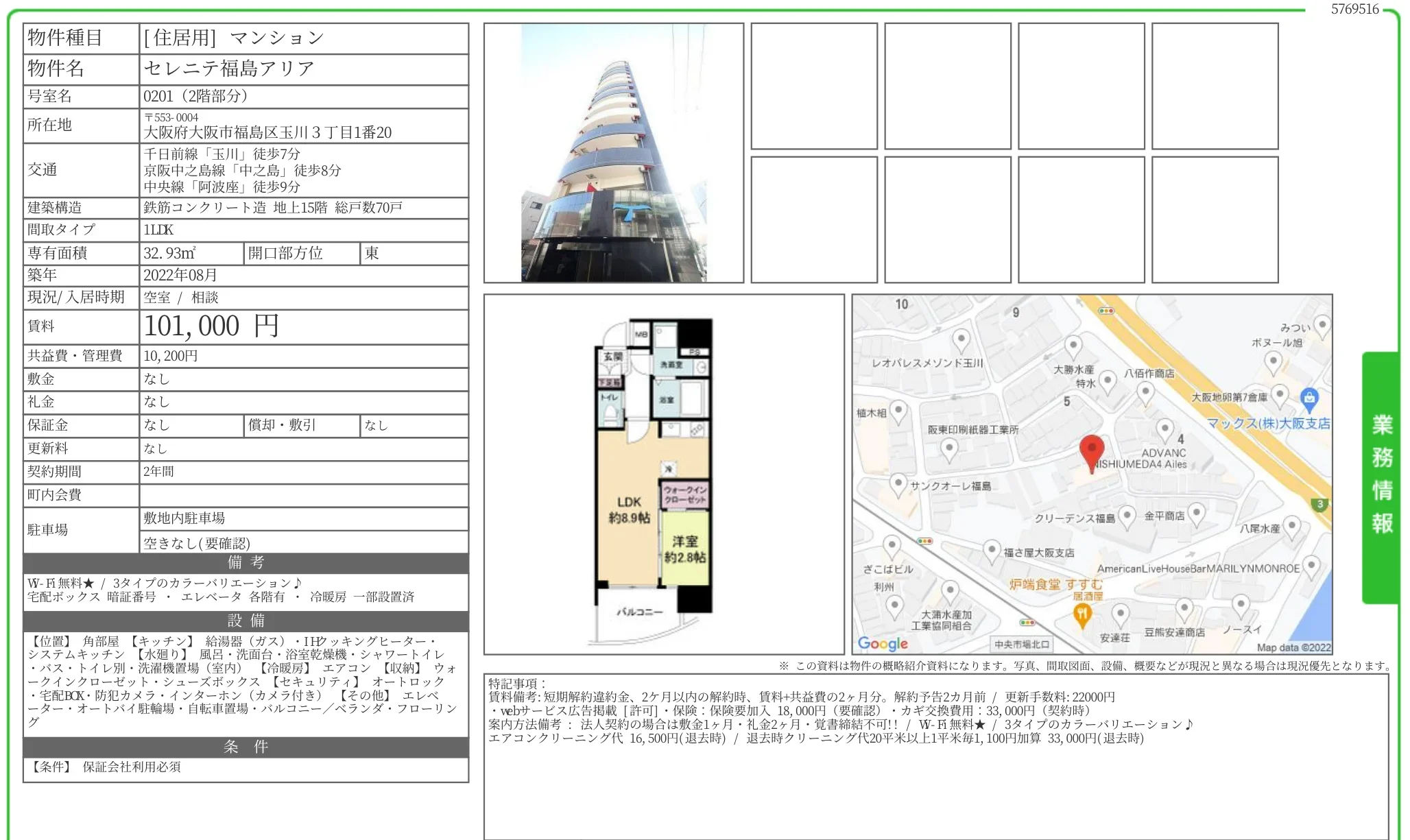Open the floor plan image

[663, 474]
